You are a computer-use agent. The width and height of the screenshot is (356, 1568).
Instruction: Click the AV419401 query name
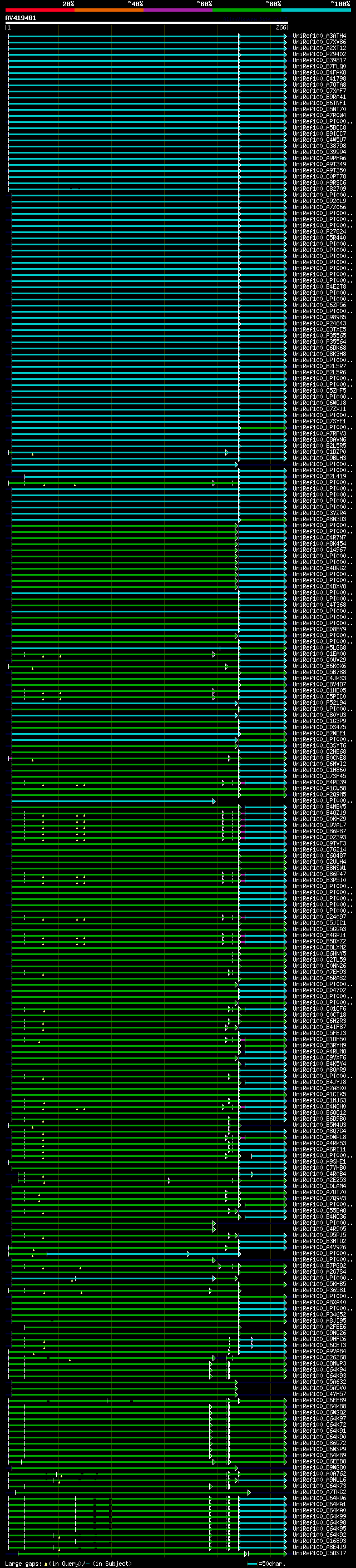point(21,18)
